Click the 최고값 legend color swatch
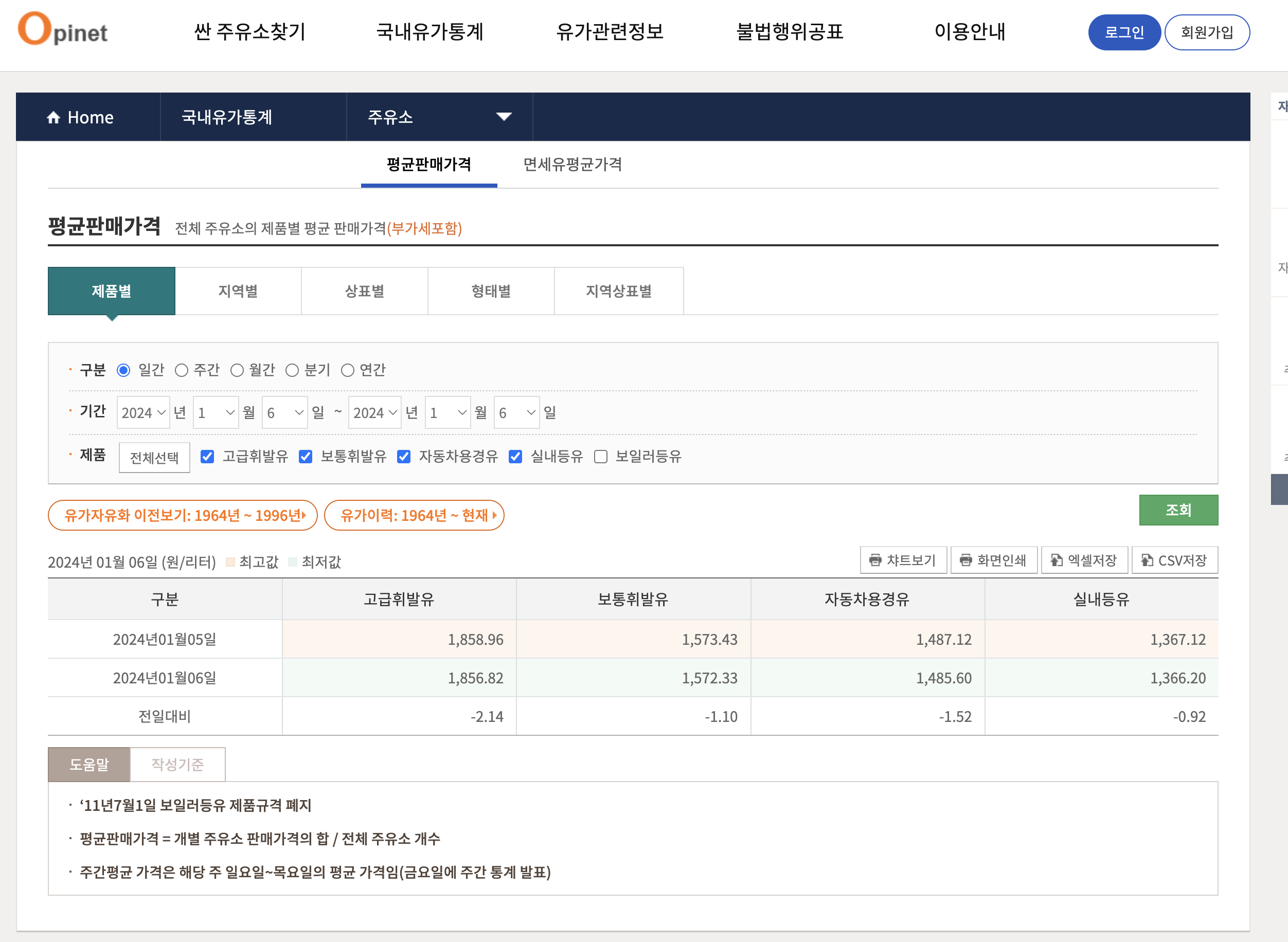This screenshot has width=1288, height=942. [230, 562]
